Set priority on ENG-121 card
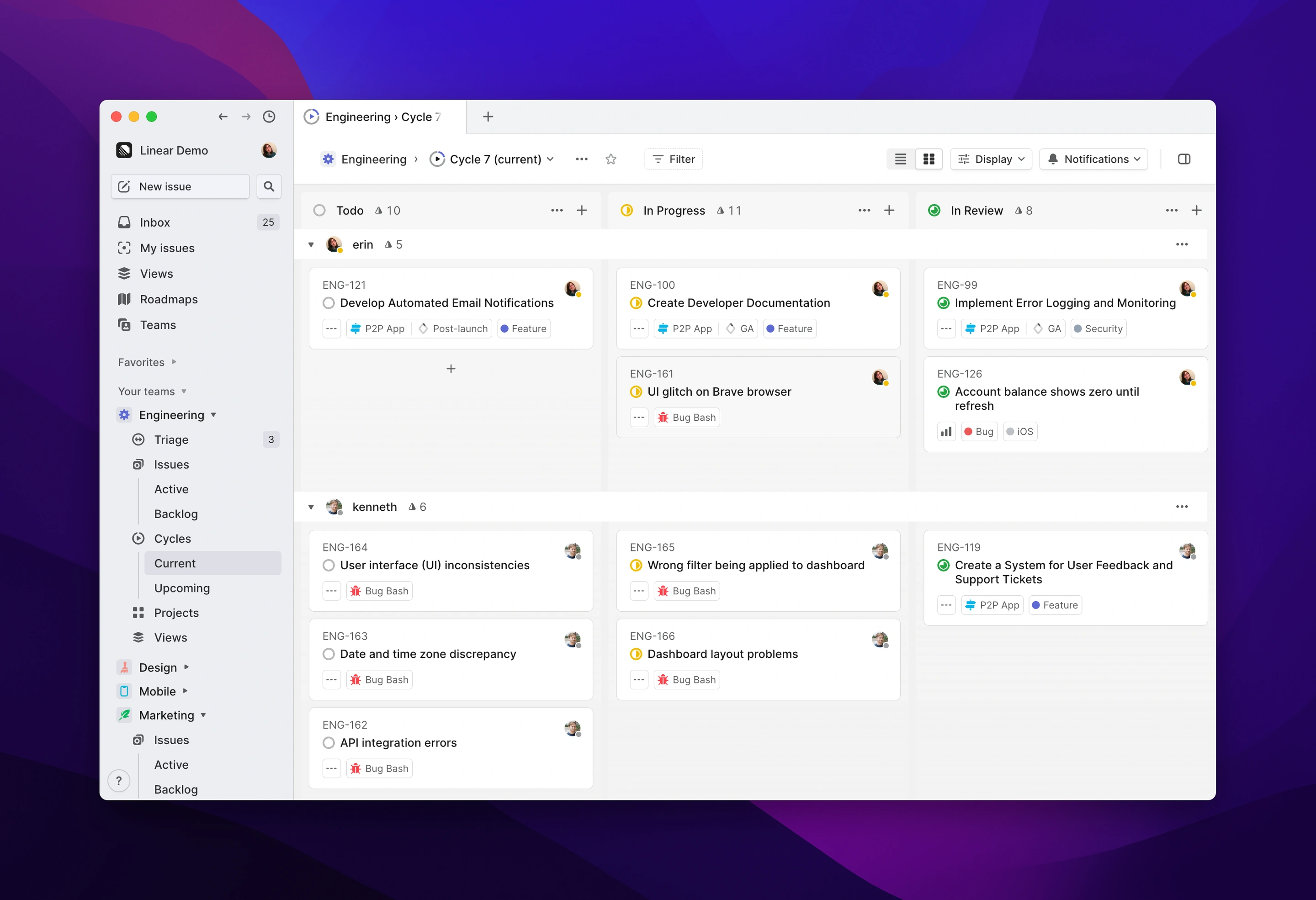 332,329
